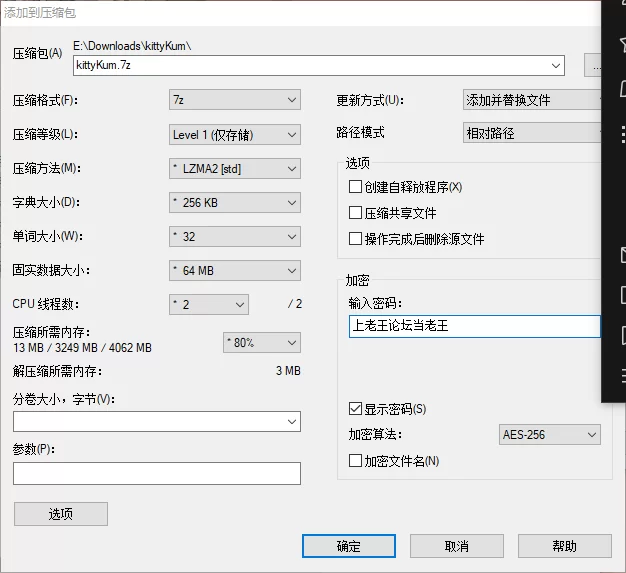Screen dimensions: 626x573
Task: Open the 路径模式 相对路径 dropdown
Action: click(x=533, y=133)
